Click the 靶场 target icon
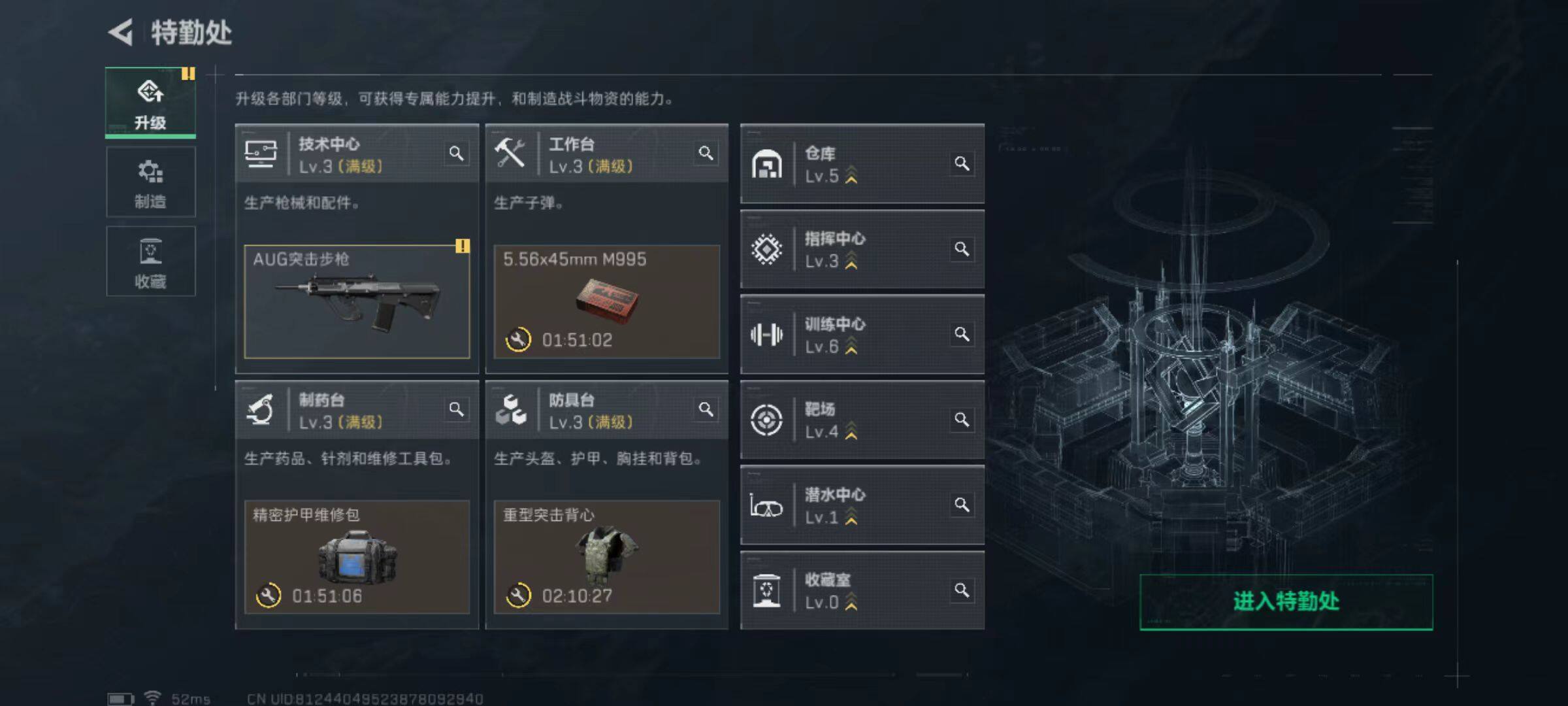 [x=766, y=420]
